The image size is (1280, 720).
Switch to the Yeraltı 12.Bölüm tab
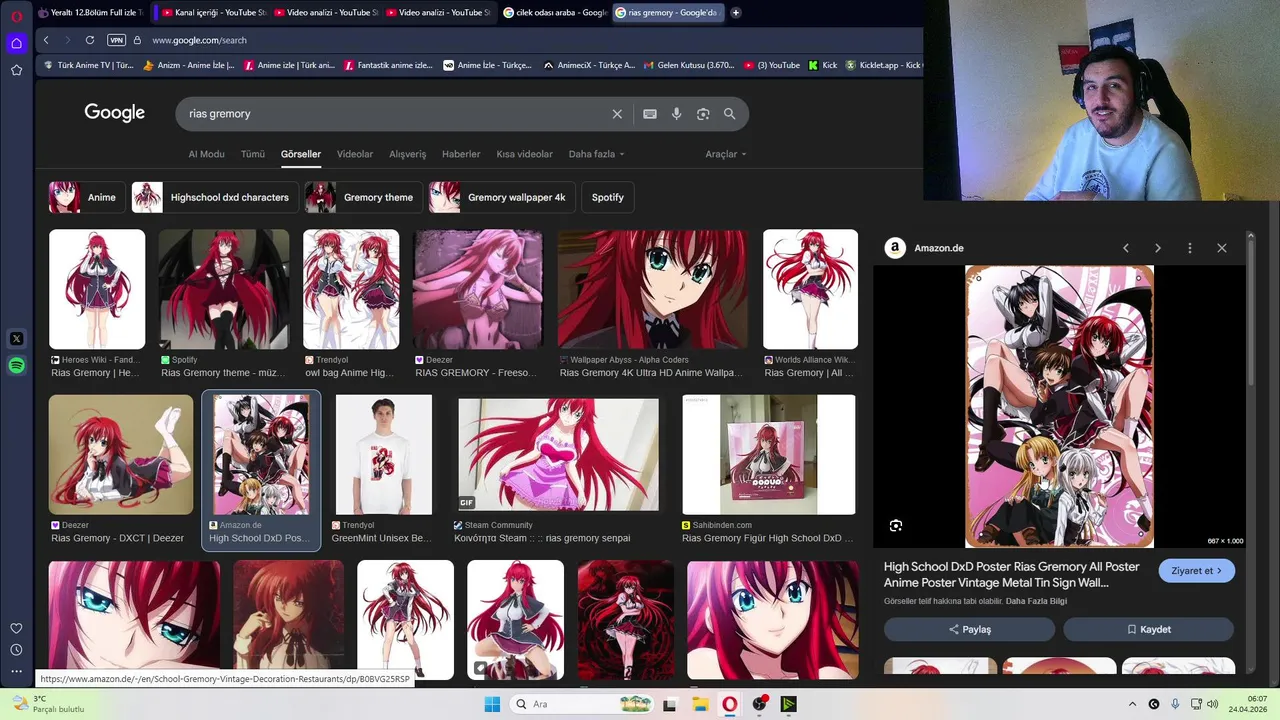coord(90,13)
